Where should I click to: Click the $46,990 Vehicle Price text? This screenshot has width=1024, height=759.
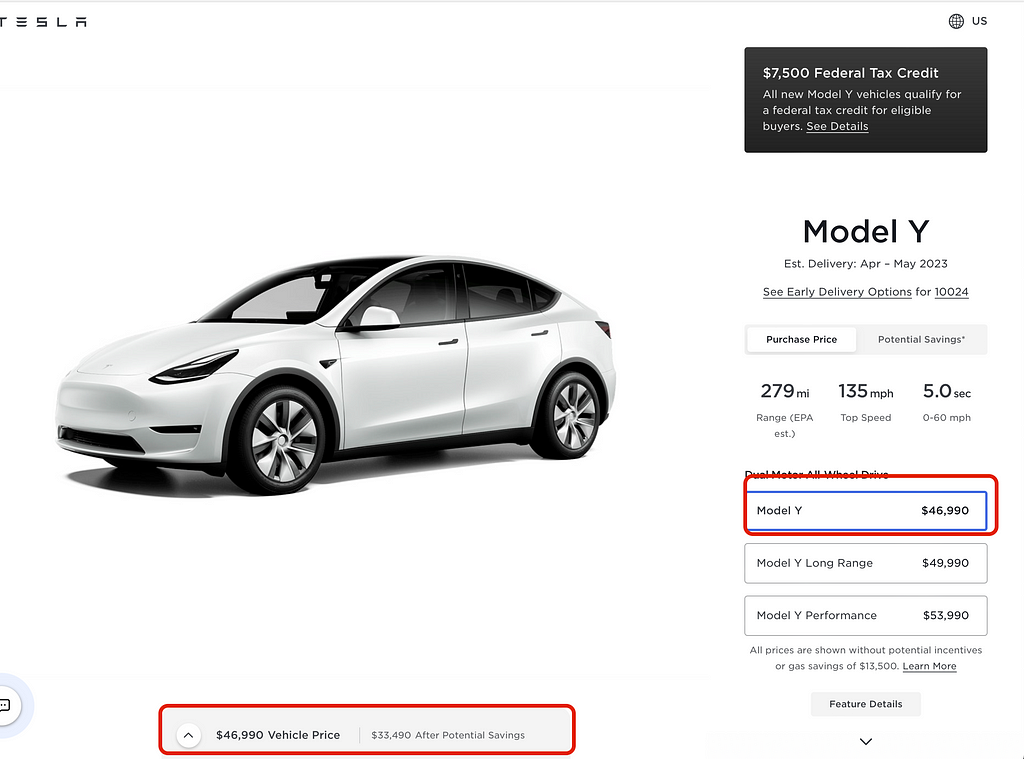coord(278,735)
